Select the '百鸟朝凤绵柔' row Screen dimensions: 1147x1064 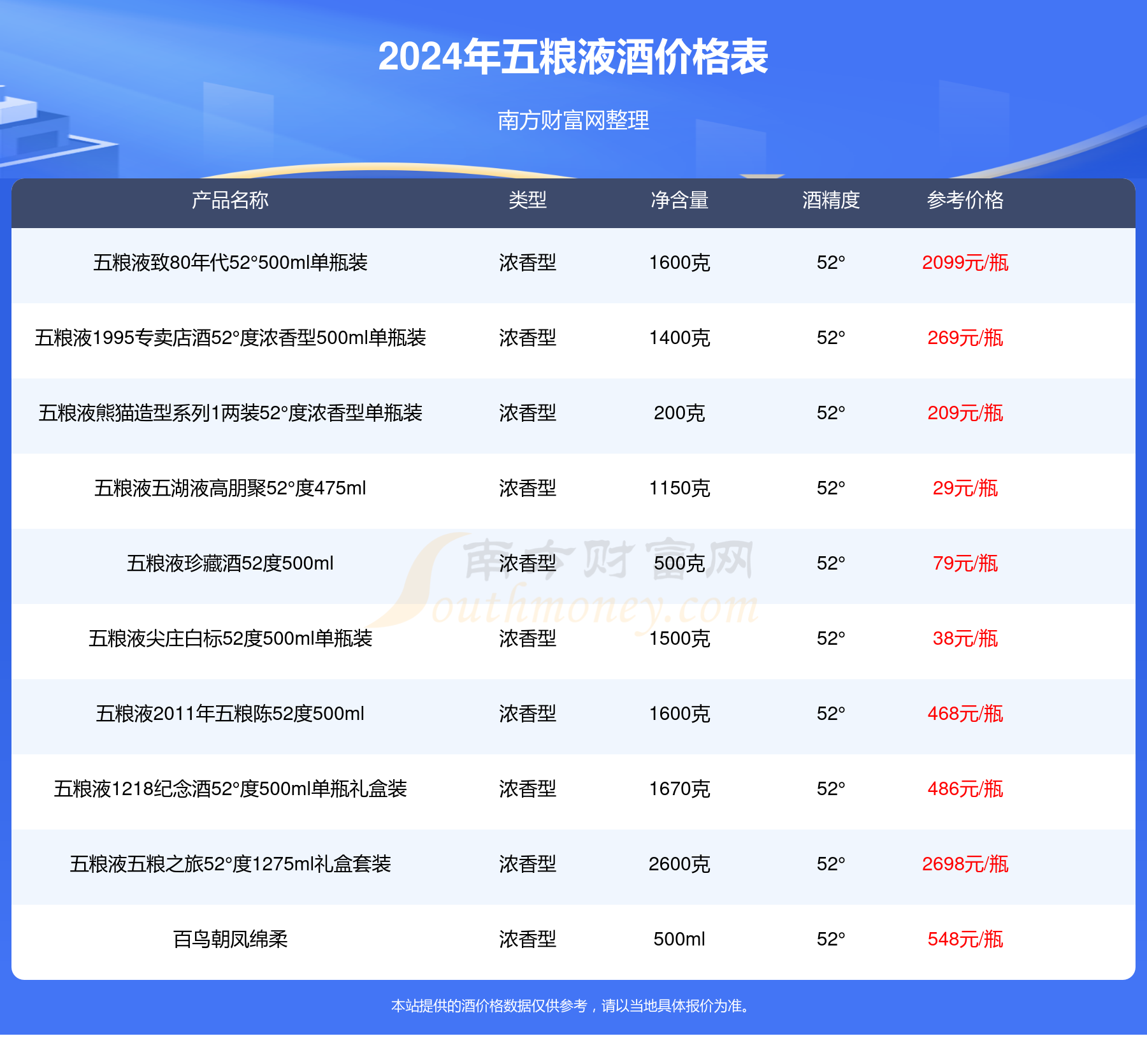tap(573, 942)
